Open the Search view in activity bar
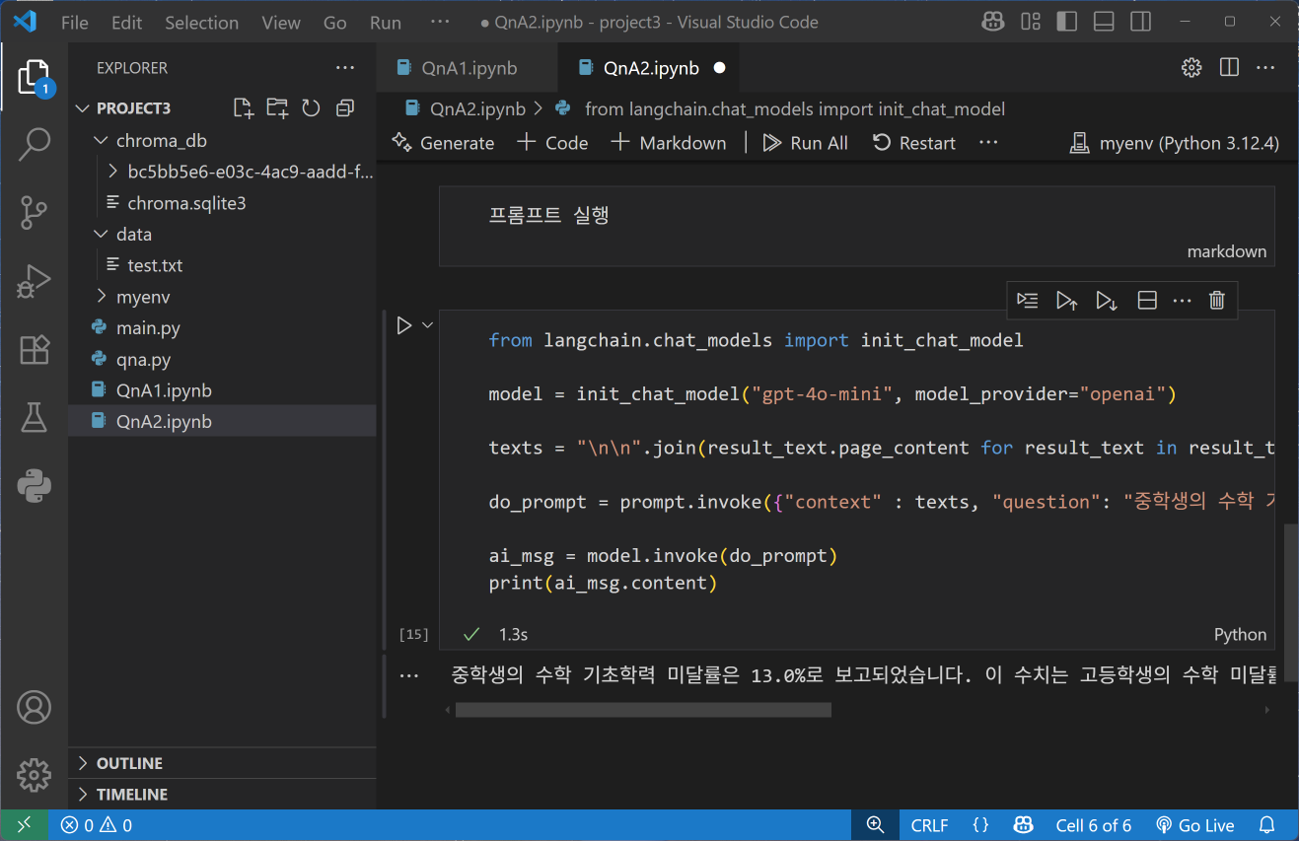The width and height of the screenshot is (1299, 841). [34, 144]
